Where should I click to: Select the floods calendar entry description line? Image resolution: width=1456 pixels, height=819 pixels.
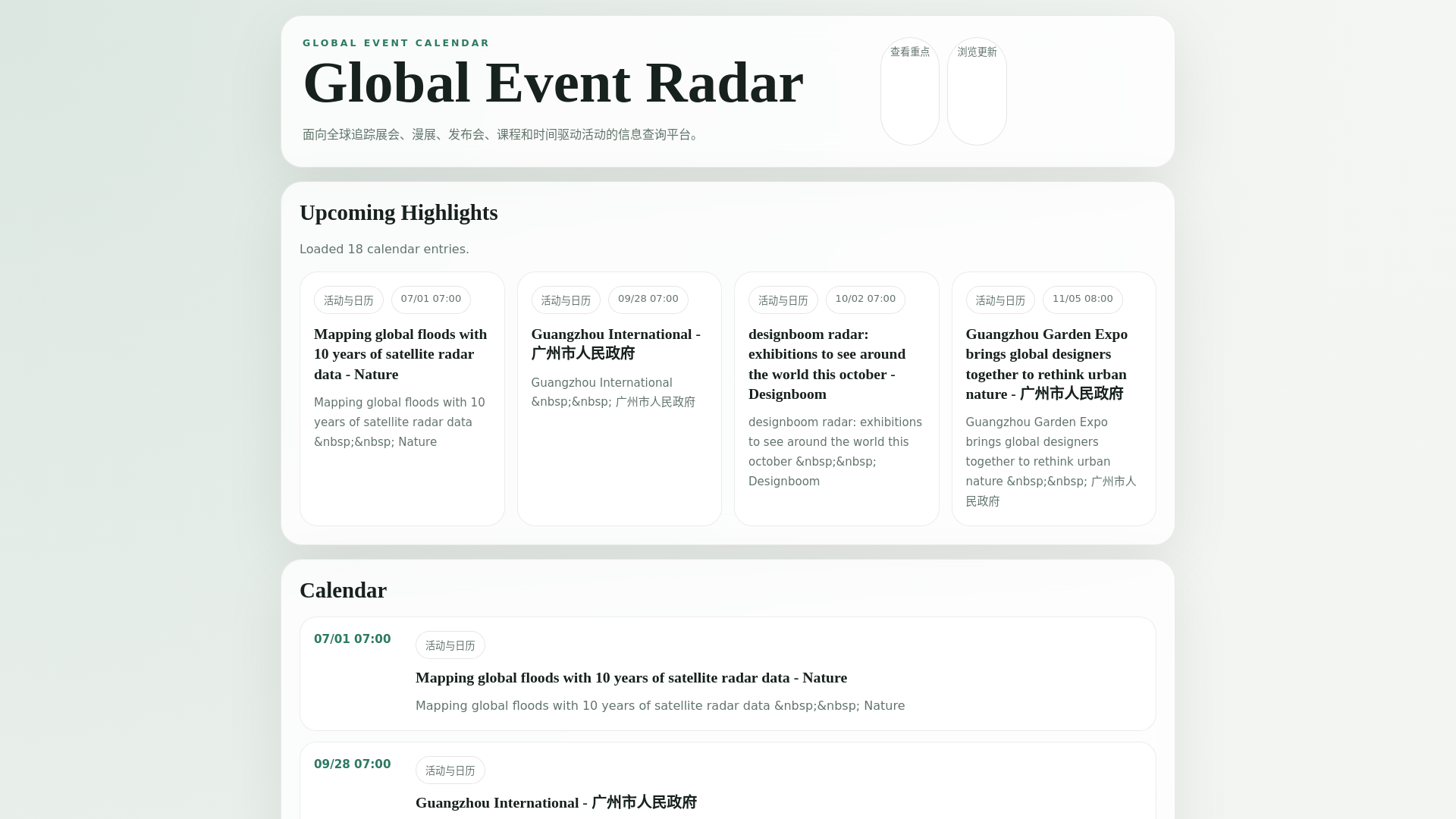click(x=660, y=706)
